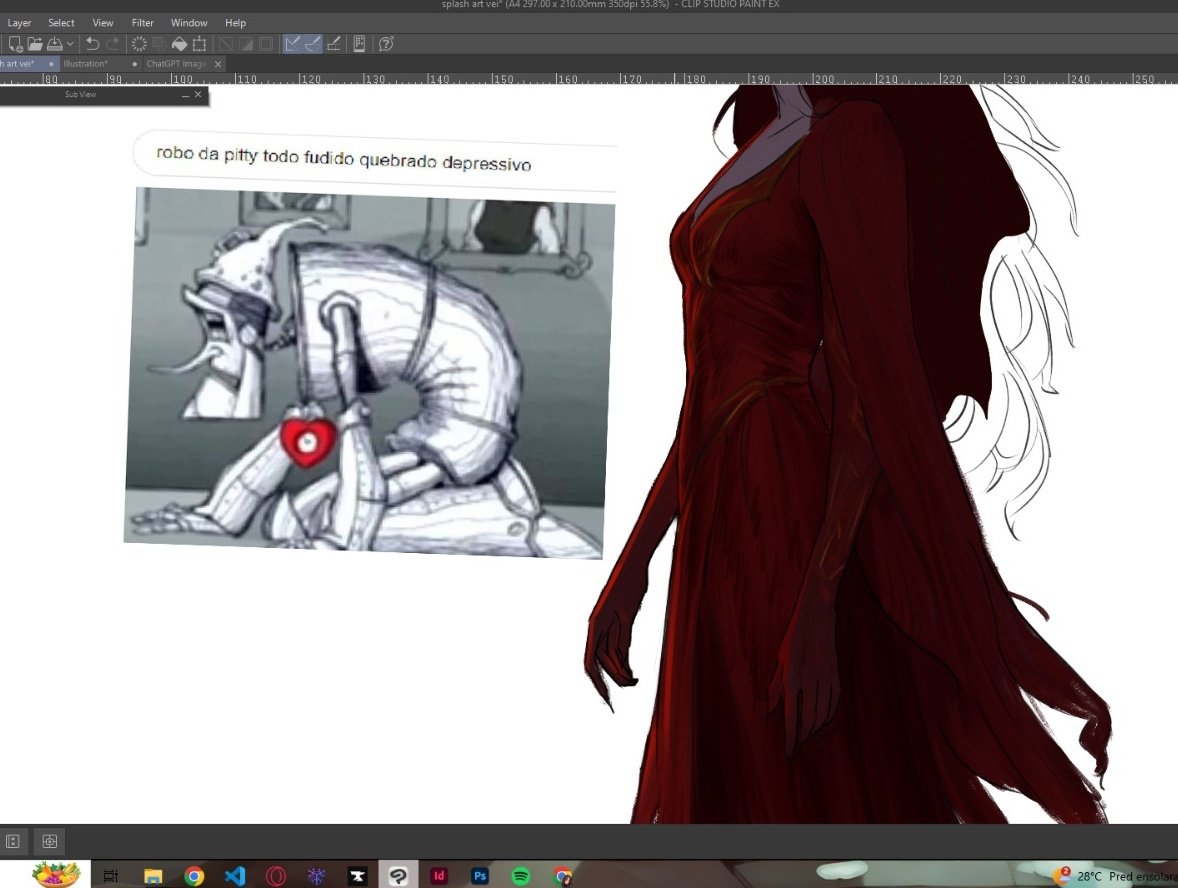Click the Deselect icon
1178x888 pixels.
(226, 44)
